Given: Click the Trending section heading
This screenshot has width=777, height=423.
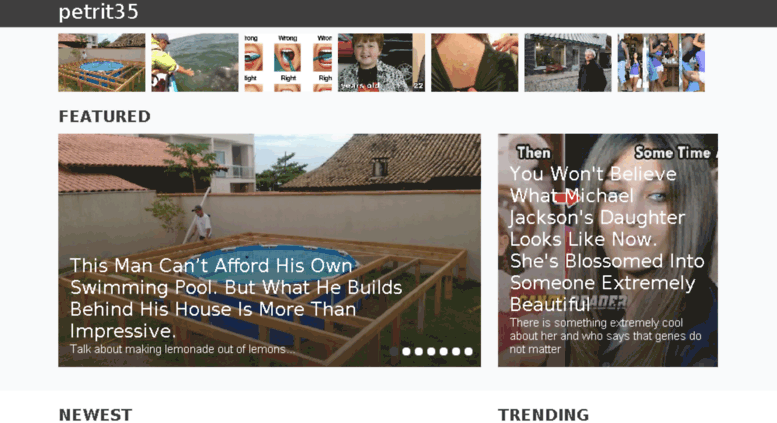Looking at the screenshot, I should (x=544, y=415).
